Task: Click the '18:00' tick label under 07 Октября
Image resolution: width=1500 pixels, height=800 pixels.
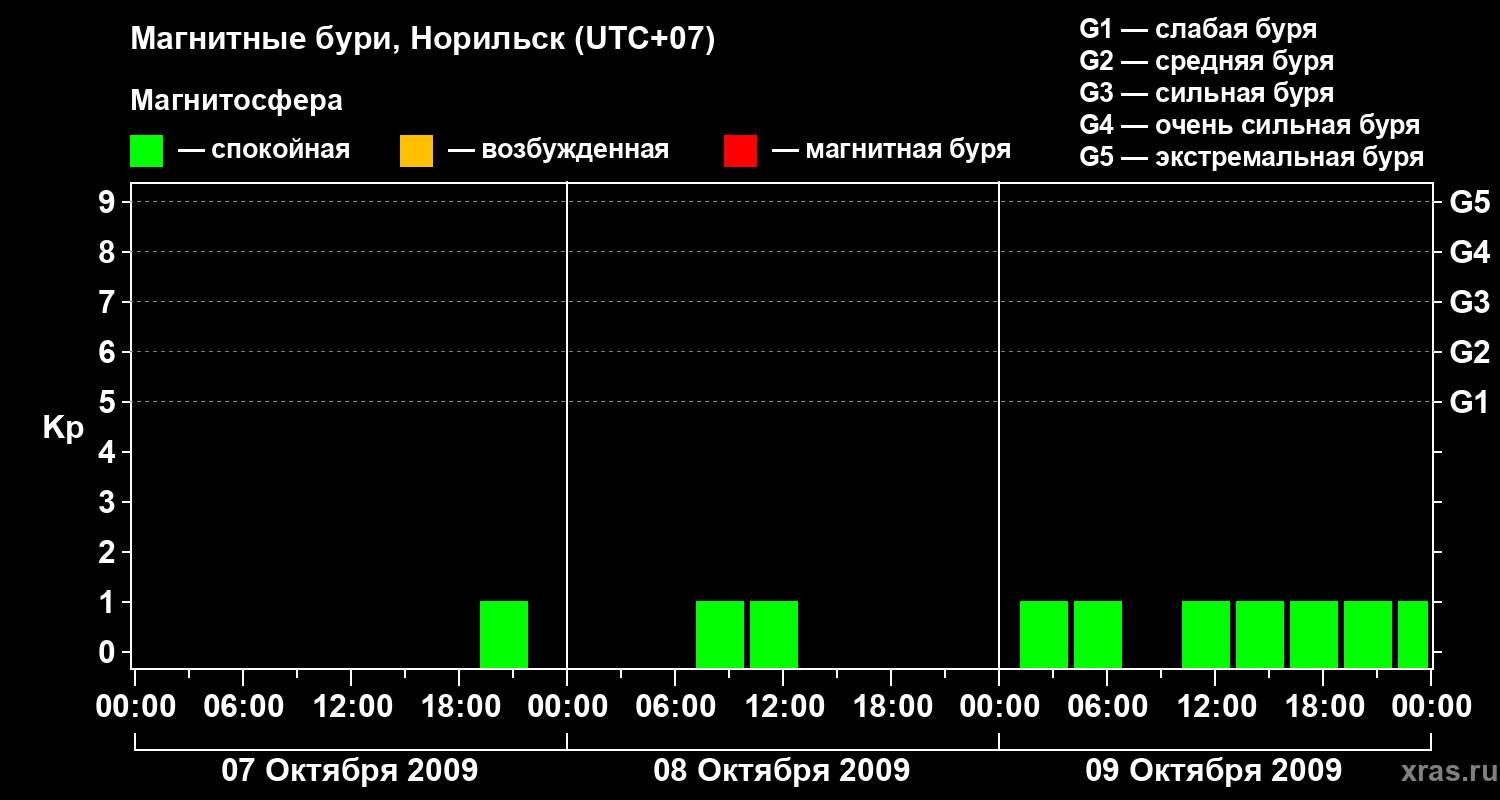Action: 459,706
